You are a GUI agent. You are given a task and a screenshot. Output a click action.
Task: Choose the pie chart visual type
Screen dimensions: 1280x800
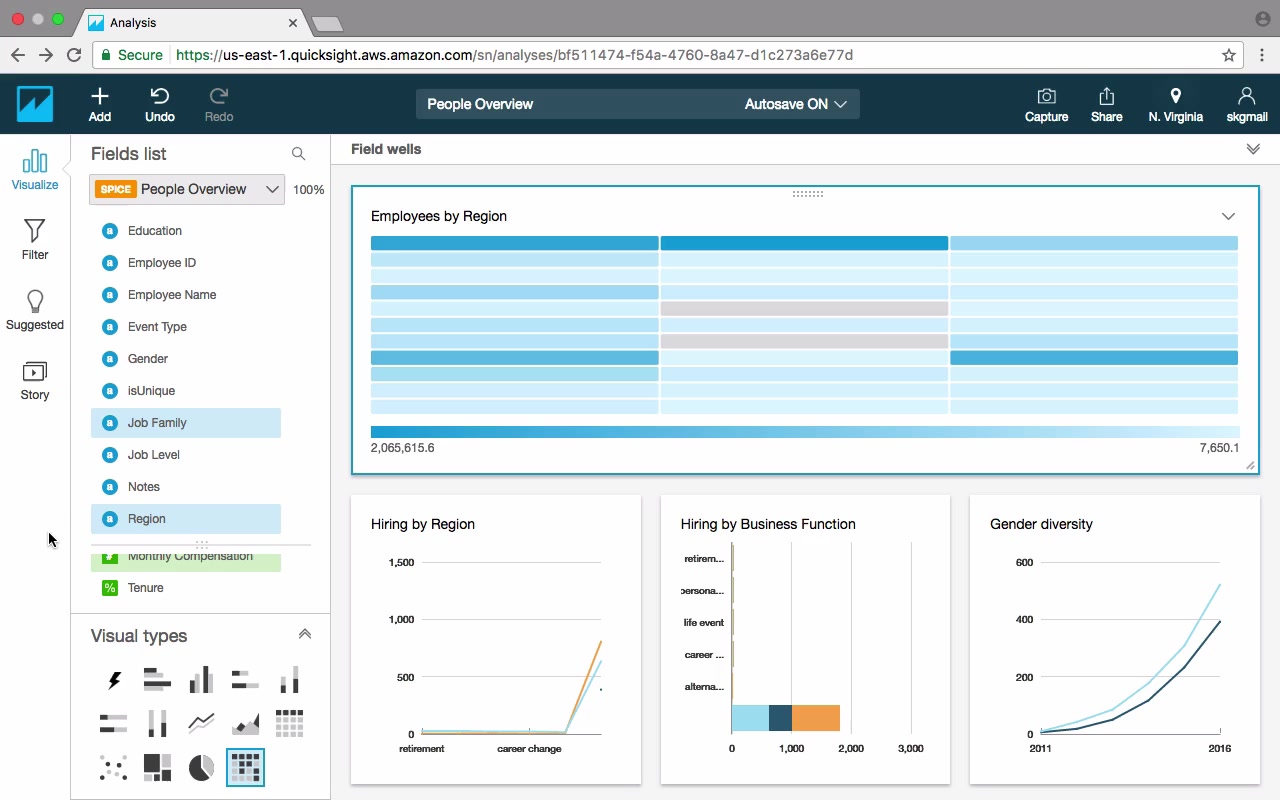[201, 767]
